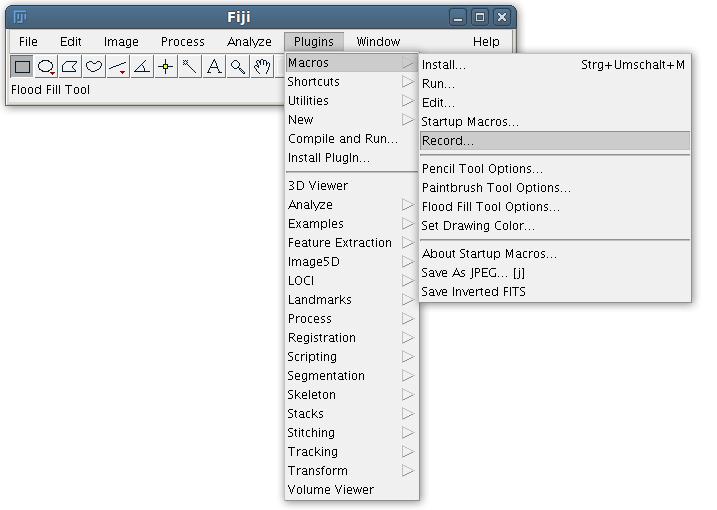Open the File menu
The width and height of the screenshot is (717, 510).
(28, 42)
